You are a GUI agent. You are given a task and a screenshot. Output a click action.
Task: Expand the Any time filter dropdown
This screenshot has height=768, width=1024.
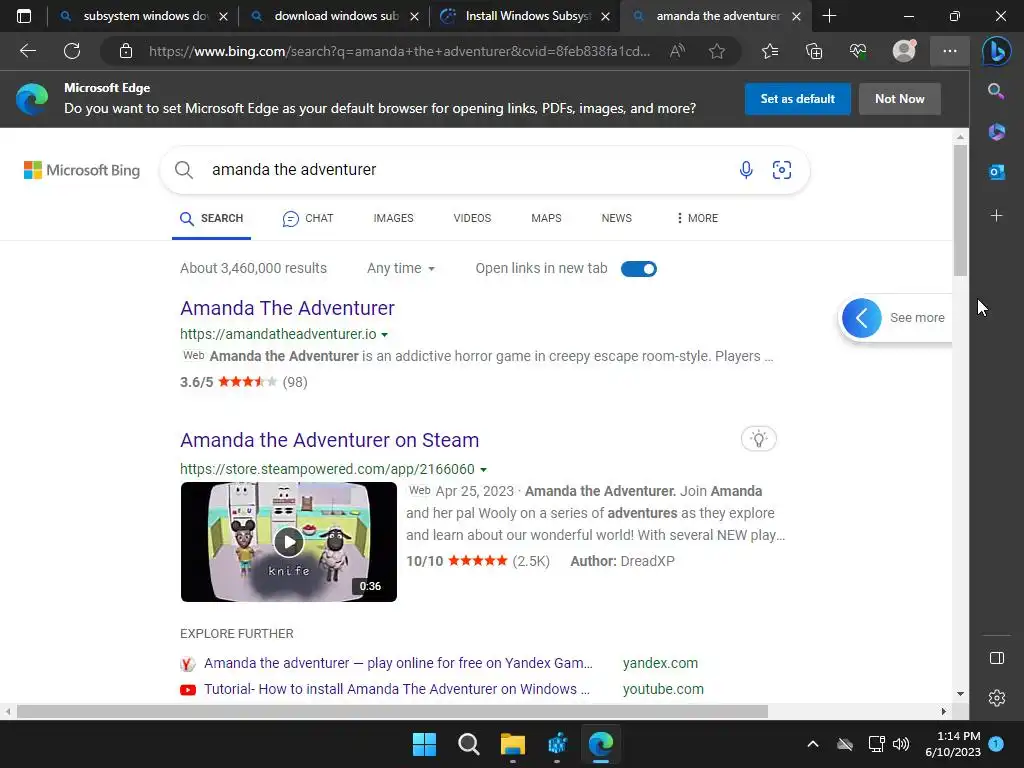click(401, 268)
